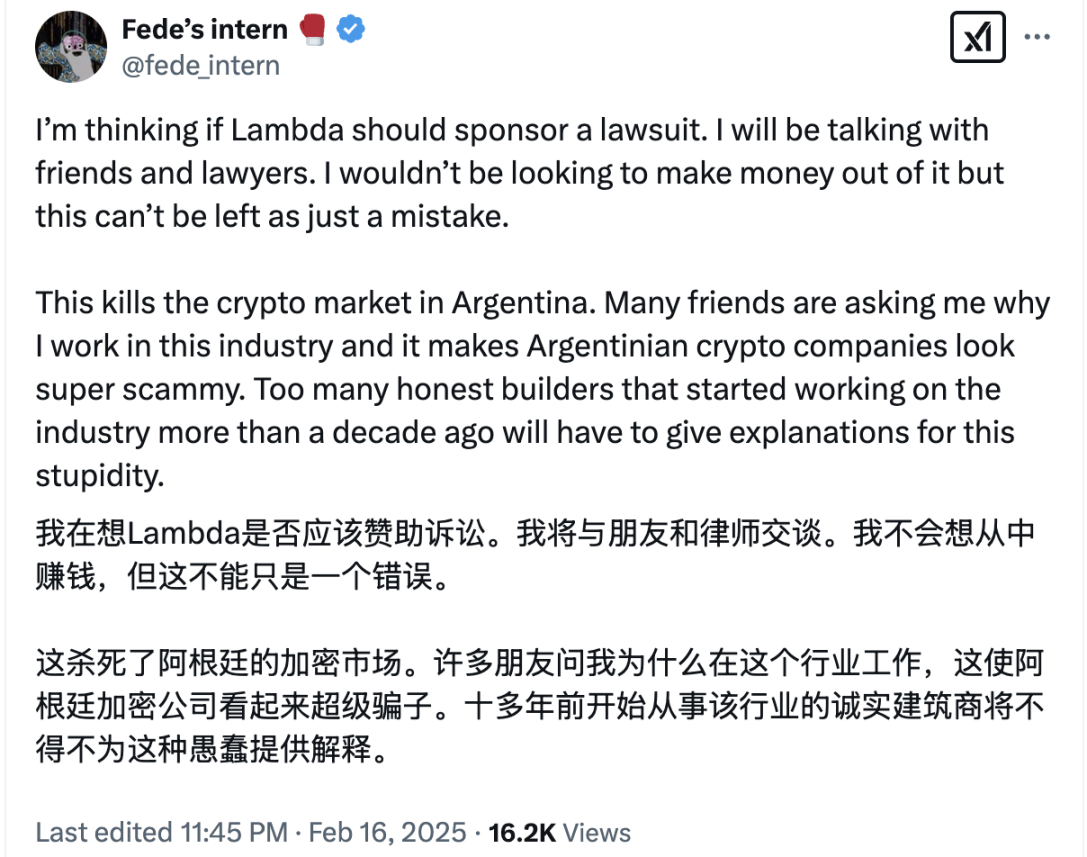
Task: Click the X logo inside the square button
Action: 977,36
